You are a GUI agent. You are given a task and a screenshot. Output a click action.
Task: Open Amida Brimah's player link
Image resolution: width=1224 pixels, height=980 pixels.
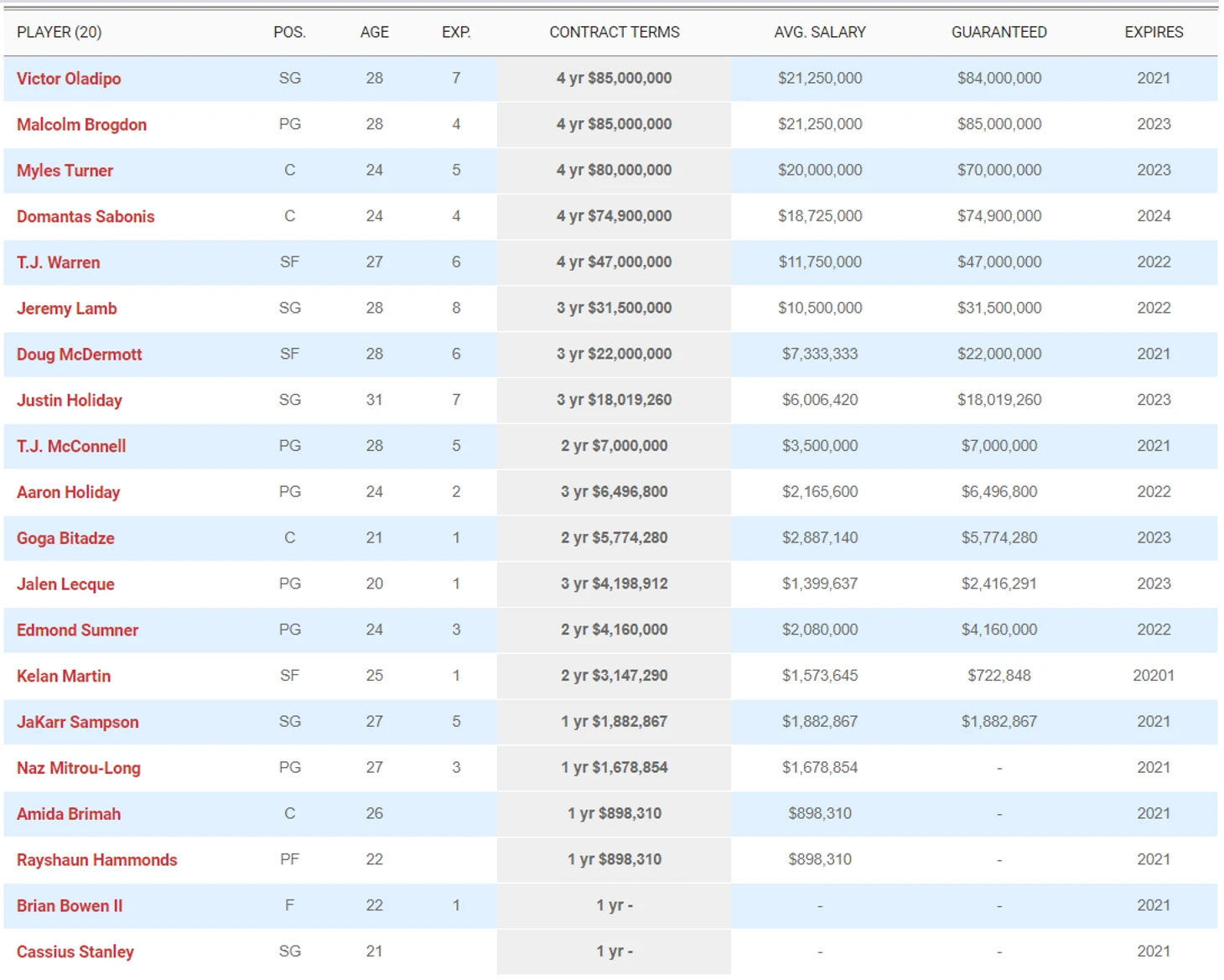[69, 814]
